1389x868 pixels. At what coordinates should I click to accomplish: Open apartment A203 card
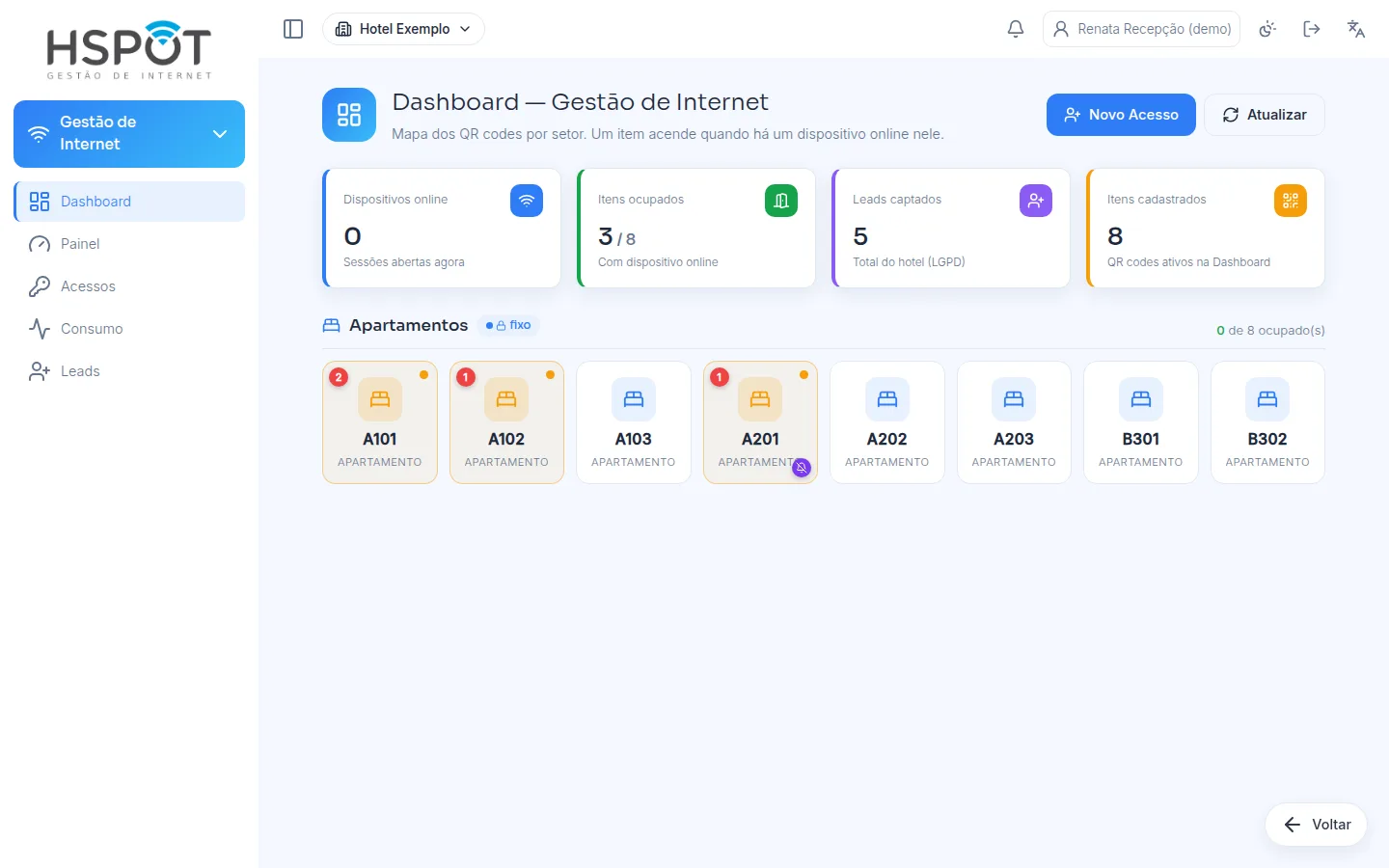[1014, 422]
